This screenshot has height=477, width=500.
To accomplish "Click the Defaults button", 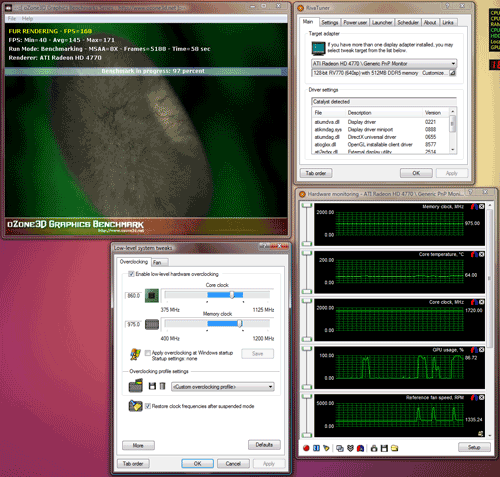I will point(264,445).
